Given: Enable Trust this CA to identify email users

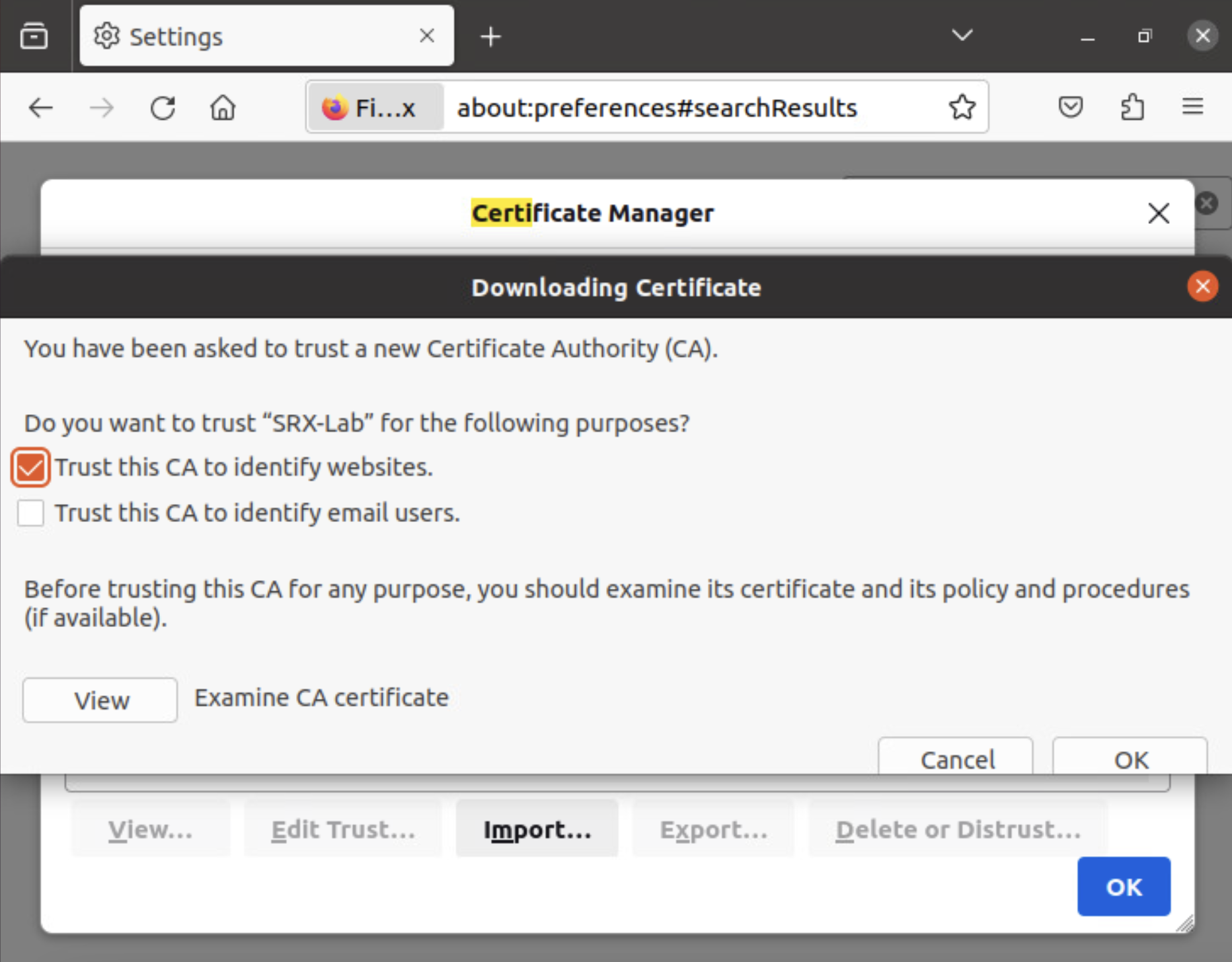Looking at the screenshot, I should point(31,513).
